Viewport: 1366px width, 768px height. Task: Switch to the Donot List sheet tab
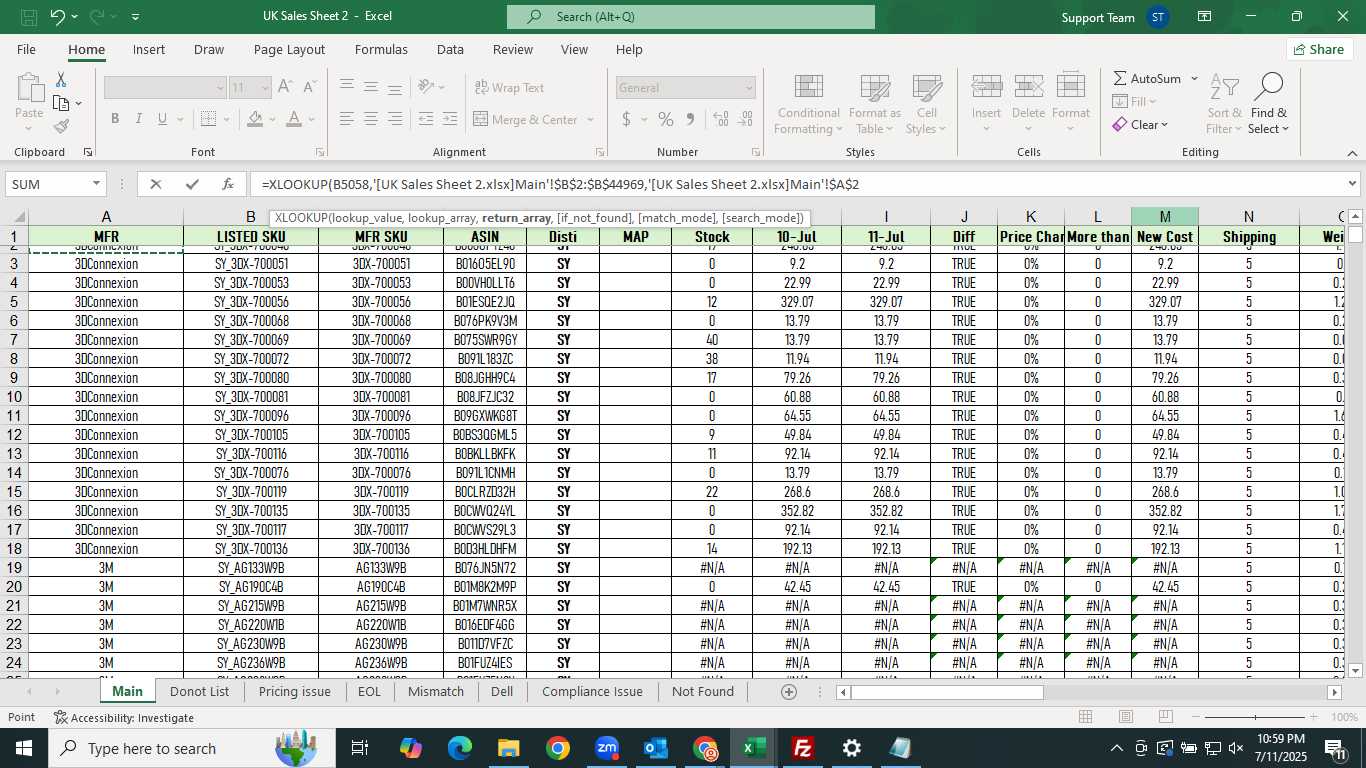pyautogui.click(x=199, y=691)
